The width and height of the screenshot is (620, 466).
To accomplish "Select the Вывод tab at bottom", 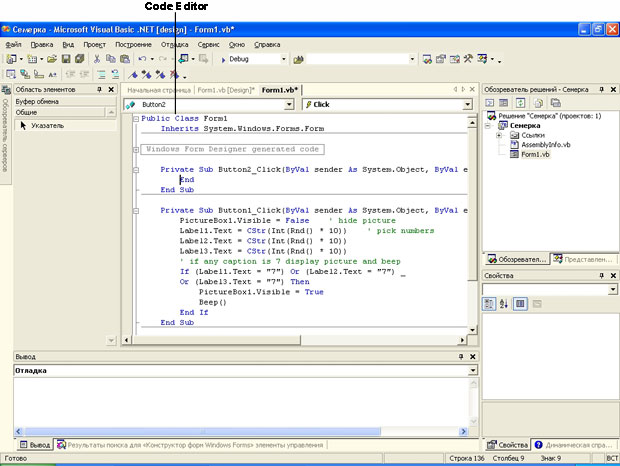I will 35,445.
